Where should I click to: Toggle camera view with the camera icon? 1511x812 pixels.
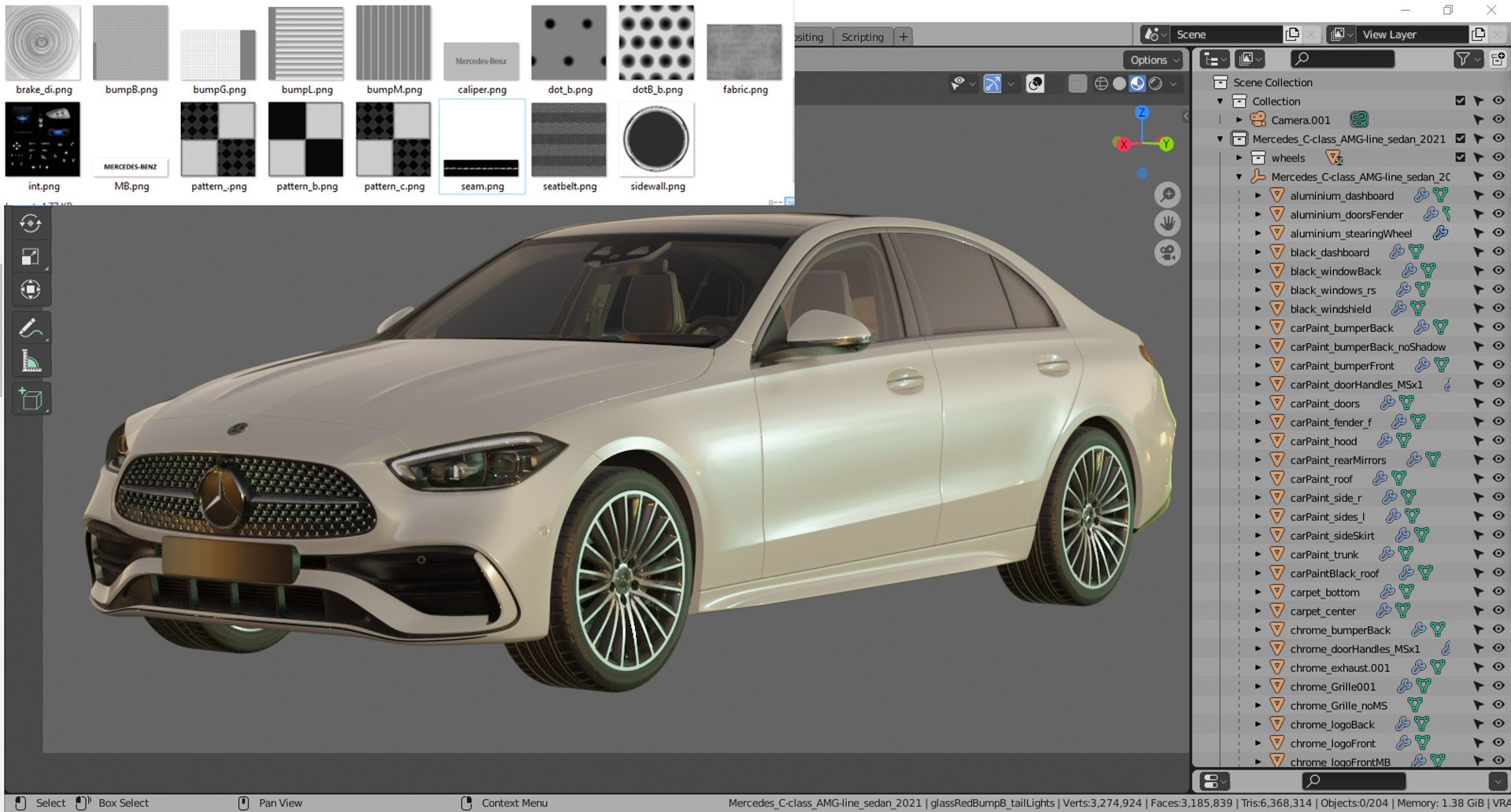1168,253
